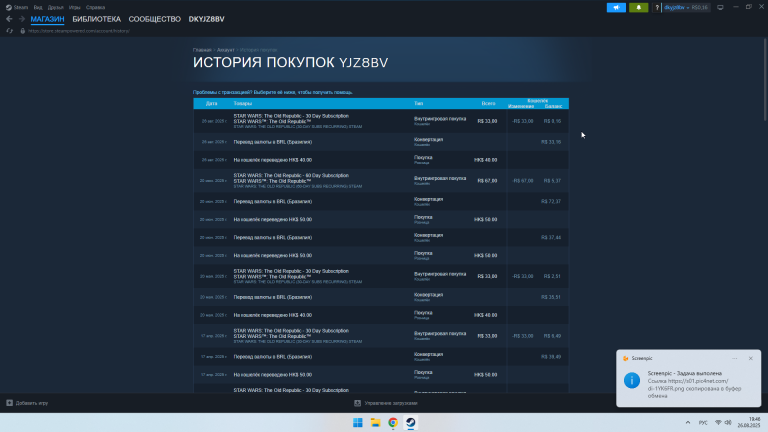The image size is (768, 432).
Task: Click the РУС language indicator
Action: (x=703, y=423)
